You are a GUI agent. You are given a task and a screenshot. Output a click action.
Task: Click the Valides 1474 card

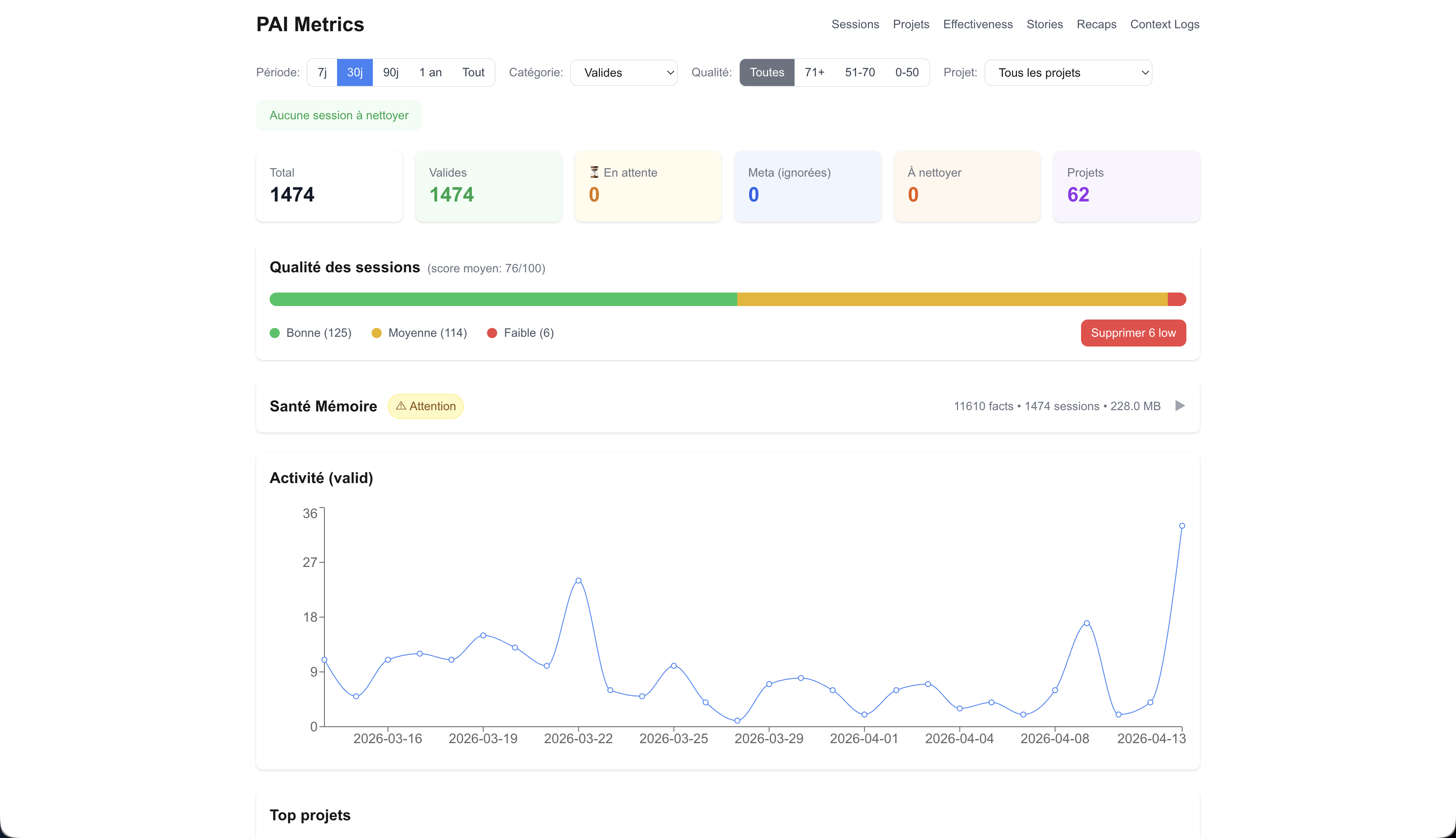(488, 186)
